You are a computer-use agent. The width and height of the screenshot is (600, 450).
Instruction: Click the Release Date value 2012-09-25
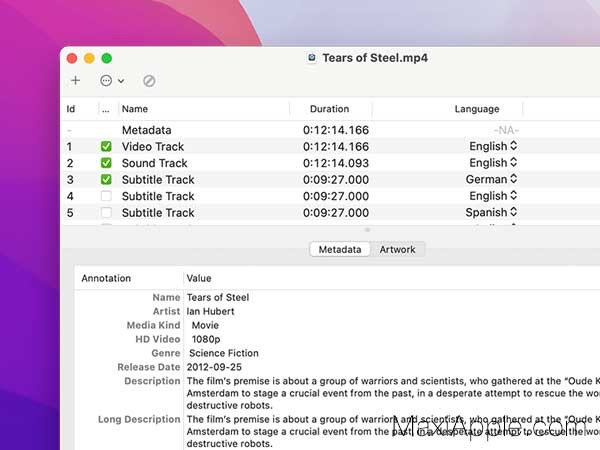(x=214, y=367)
